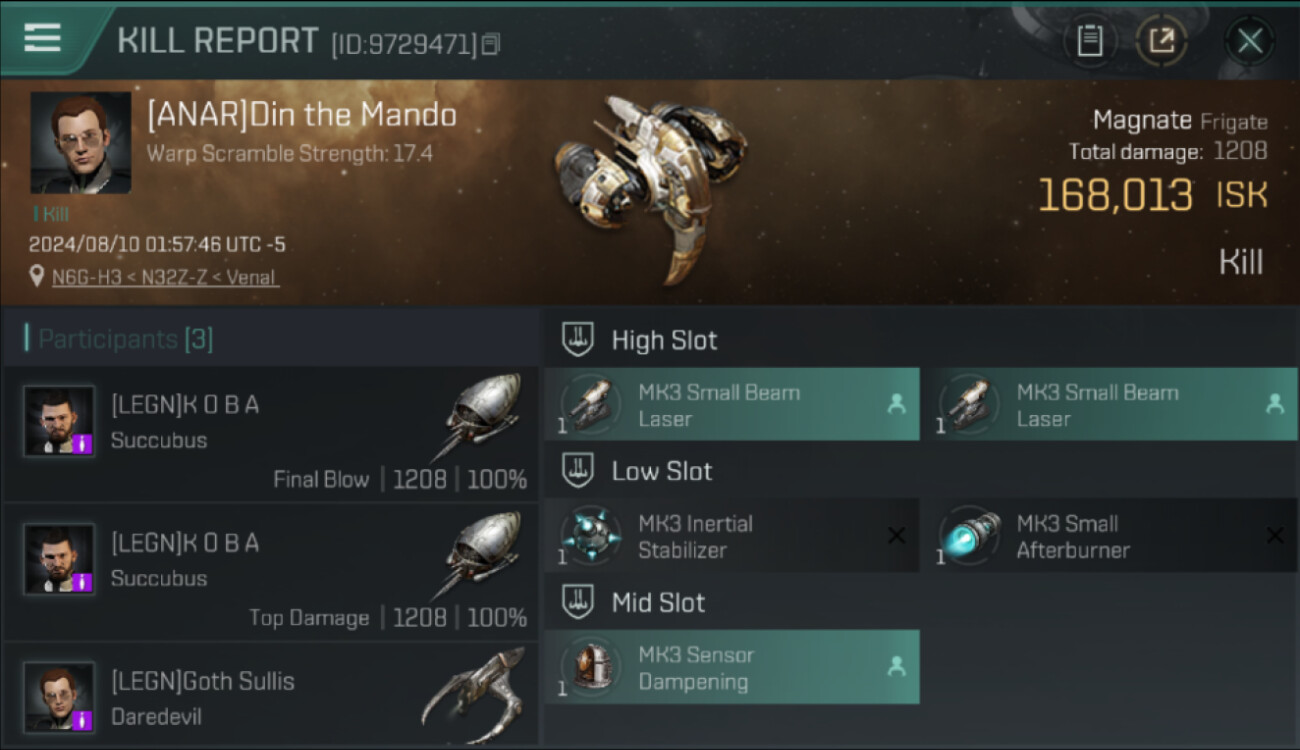Open the hamburger menu icon
Screen dimensions: 1300x750
(42, 38)
